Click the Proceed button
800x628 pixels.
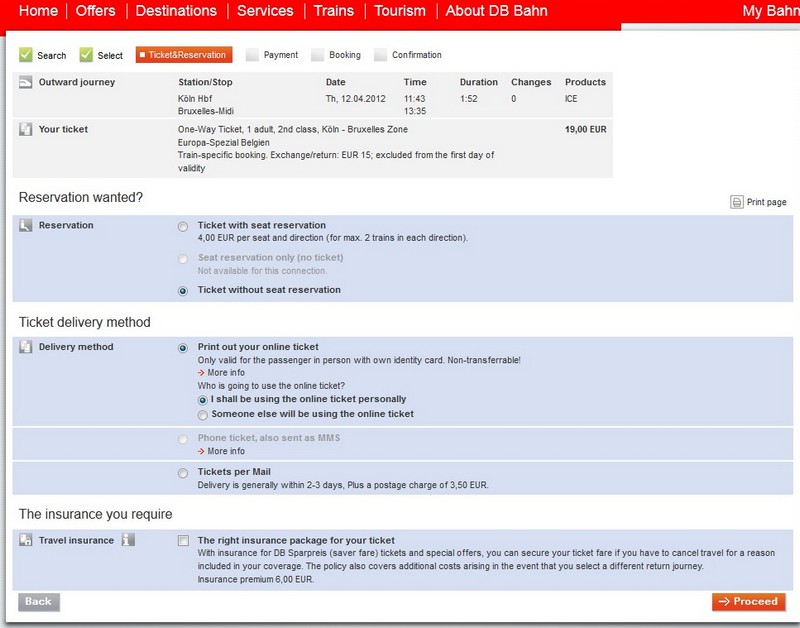[x=748, y=601]
